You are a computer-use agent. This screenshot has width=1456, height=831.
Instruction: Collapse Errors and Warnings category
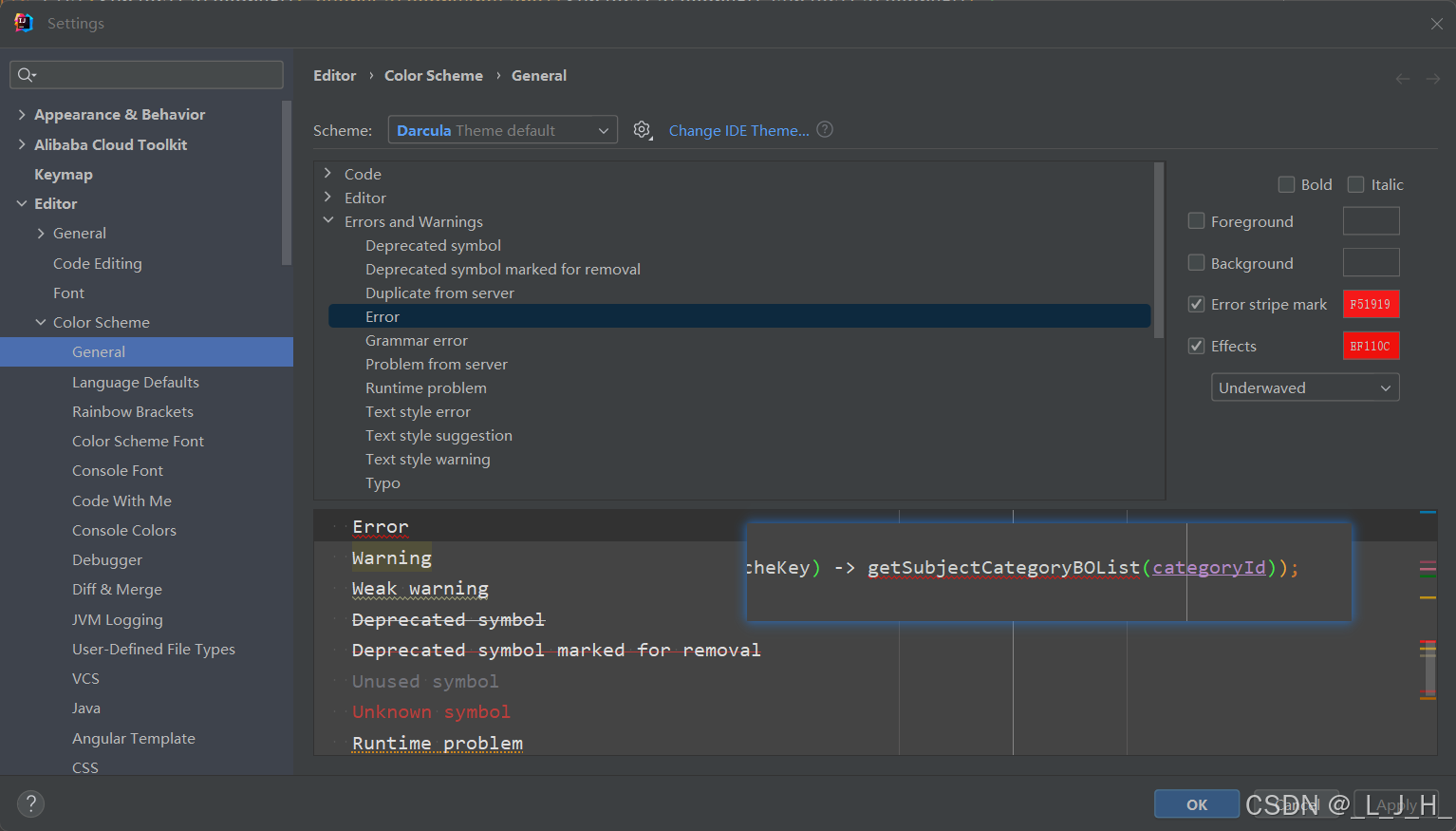328,220
